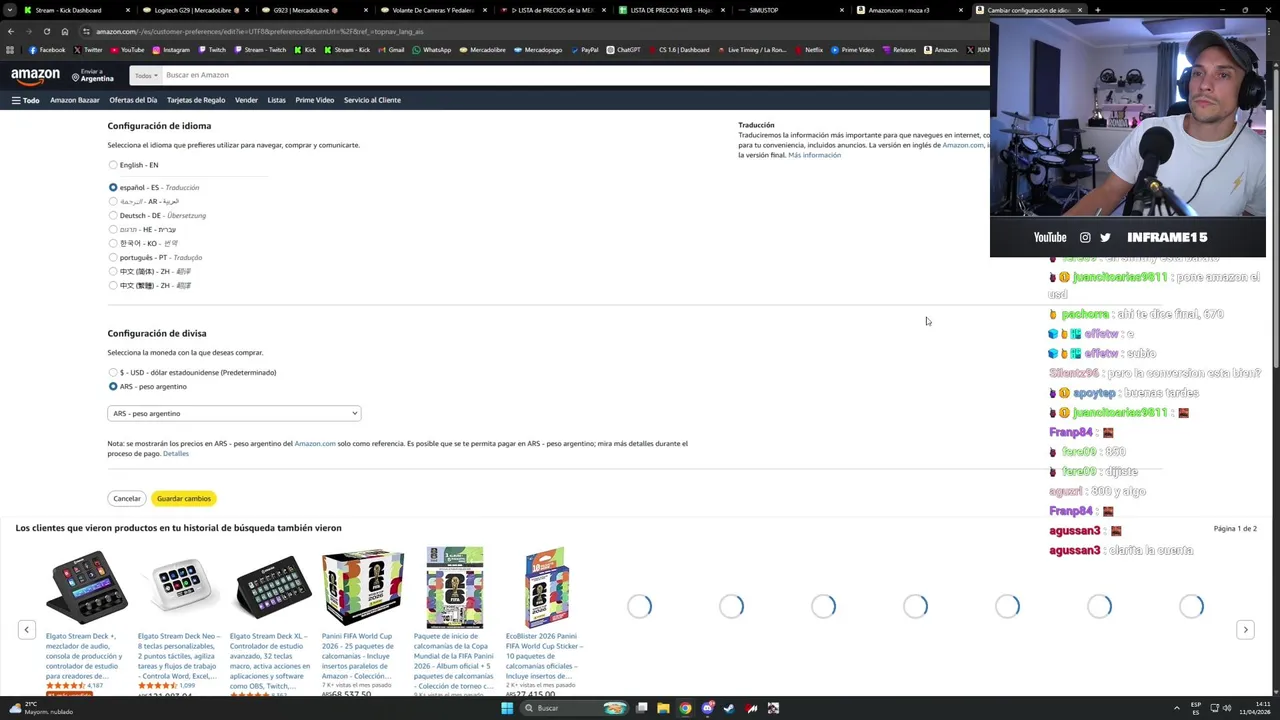This screenshot has width=1280, height=720.
Task: Open the Amazon.com link in currency note
Action: (x=315, y=443)
